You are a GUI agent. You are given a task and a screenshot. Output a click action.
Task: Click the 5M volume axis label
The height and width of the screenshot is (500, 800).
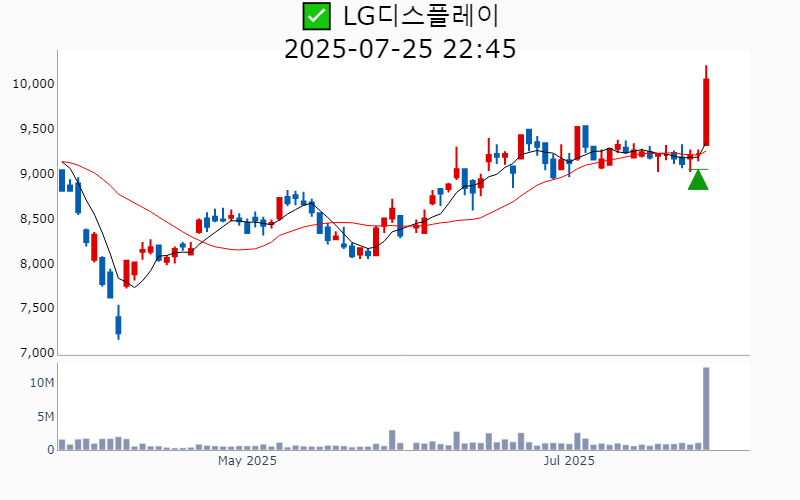[45, 417]
